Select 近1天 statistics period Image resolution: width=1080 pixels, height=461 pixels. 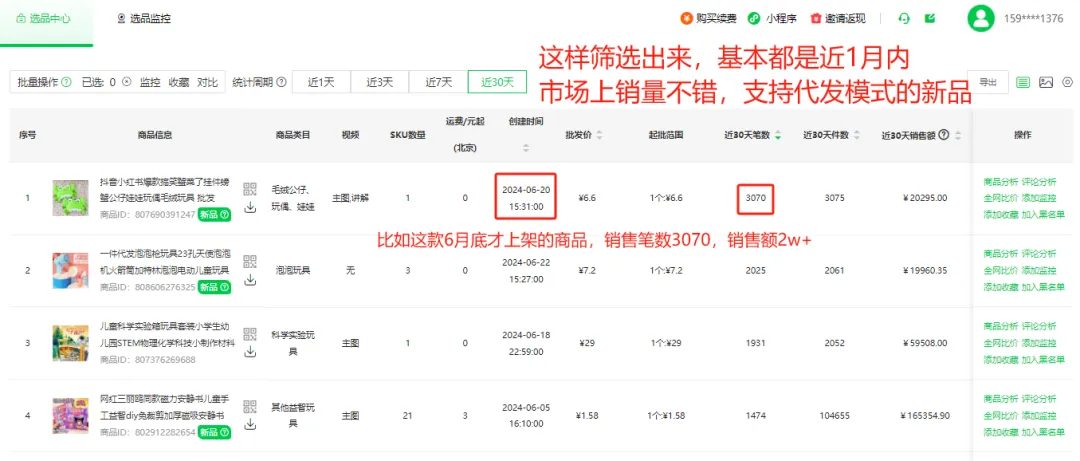pyautogui.click(x=321, y=82)
